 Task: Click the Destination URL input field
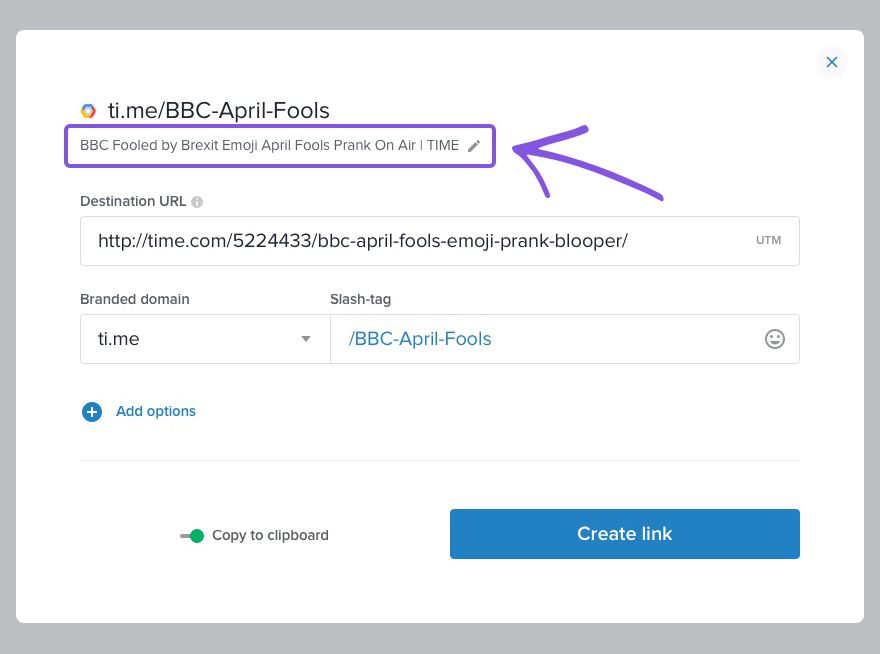click(439, 241)
